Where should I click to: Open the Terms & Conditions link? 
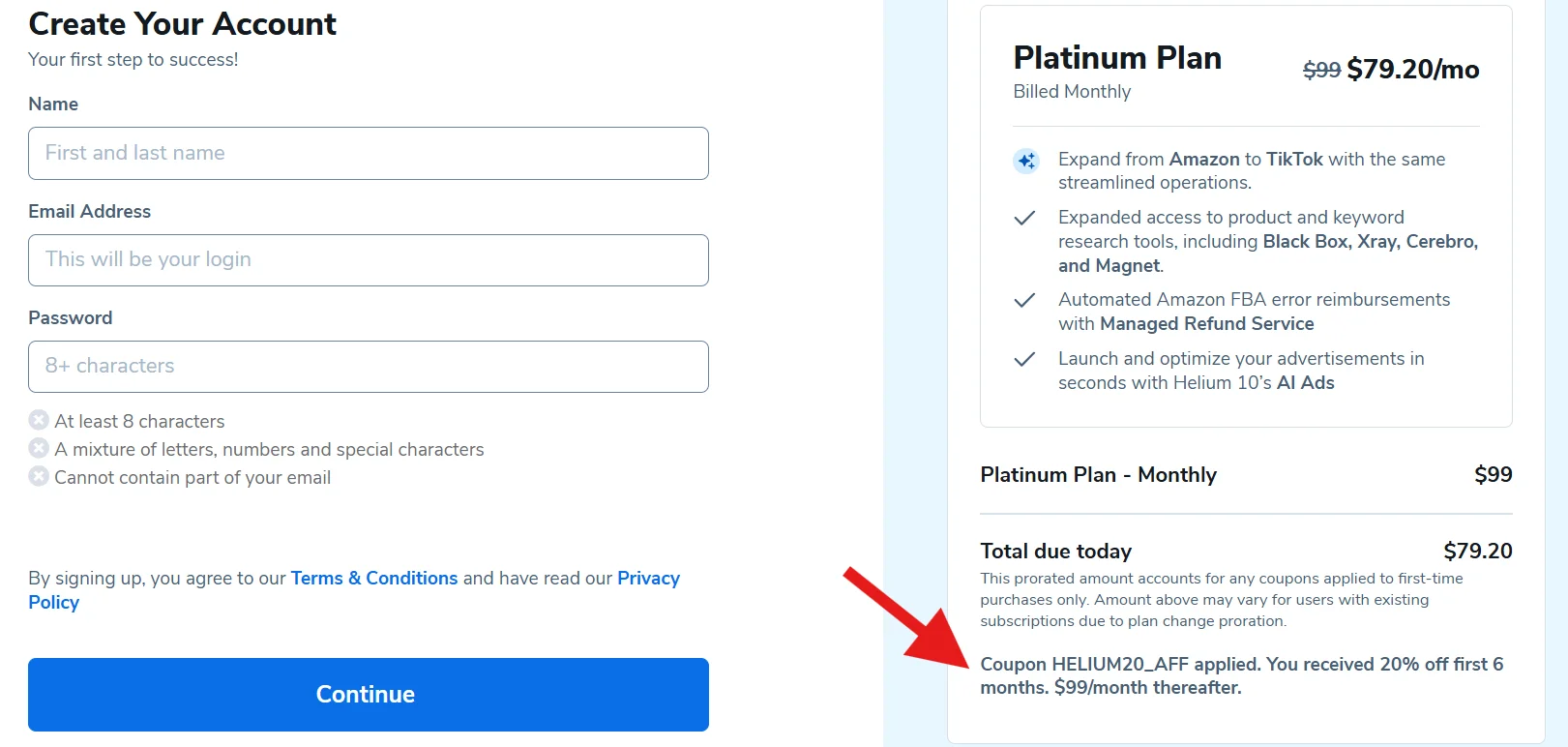coord(373,578)
